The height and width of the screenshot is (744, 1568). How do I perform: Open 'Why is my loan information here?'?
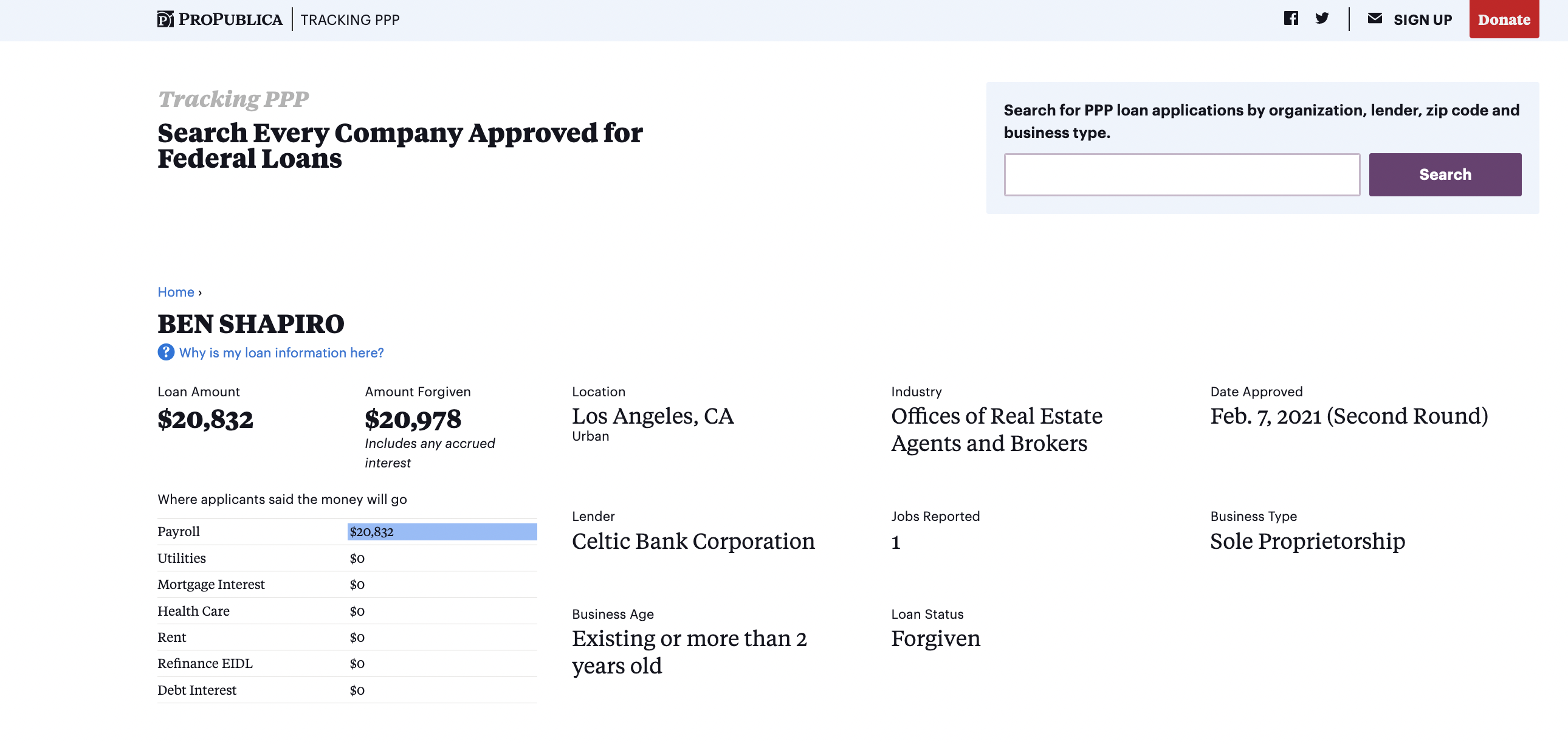click(x=280, y=353)
